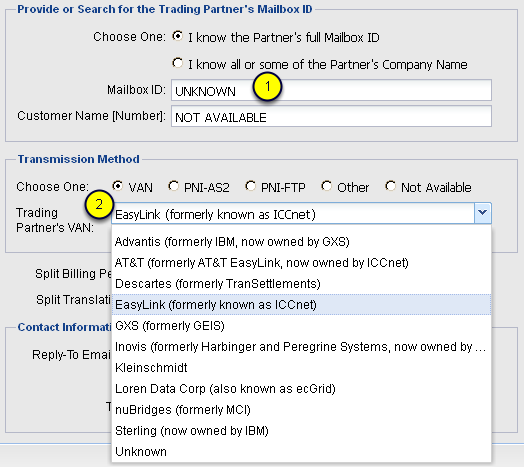The height and width of the screenshot is (467, 524).
Task: Select 'I know all or some of Company Name'
Action: 177,63
